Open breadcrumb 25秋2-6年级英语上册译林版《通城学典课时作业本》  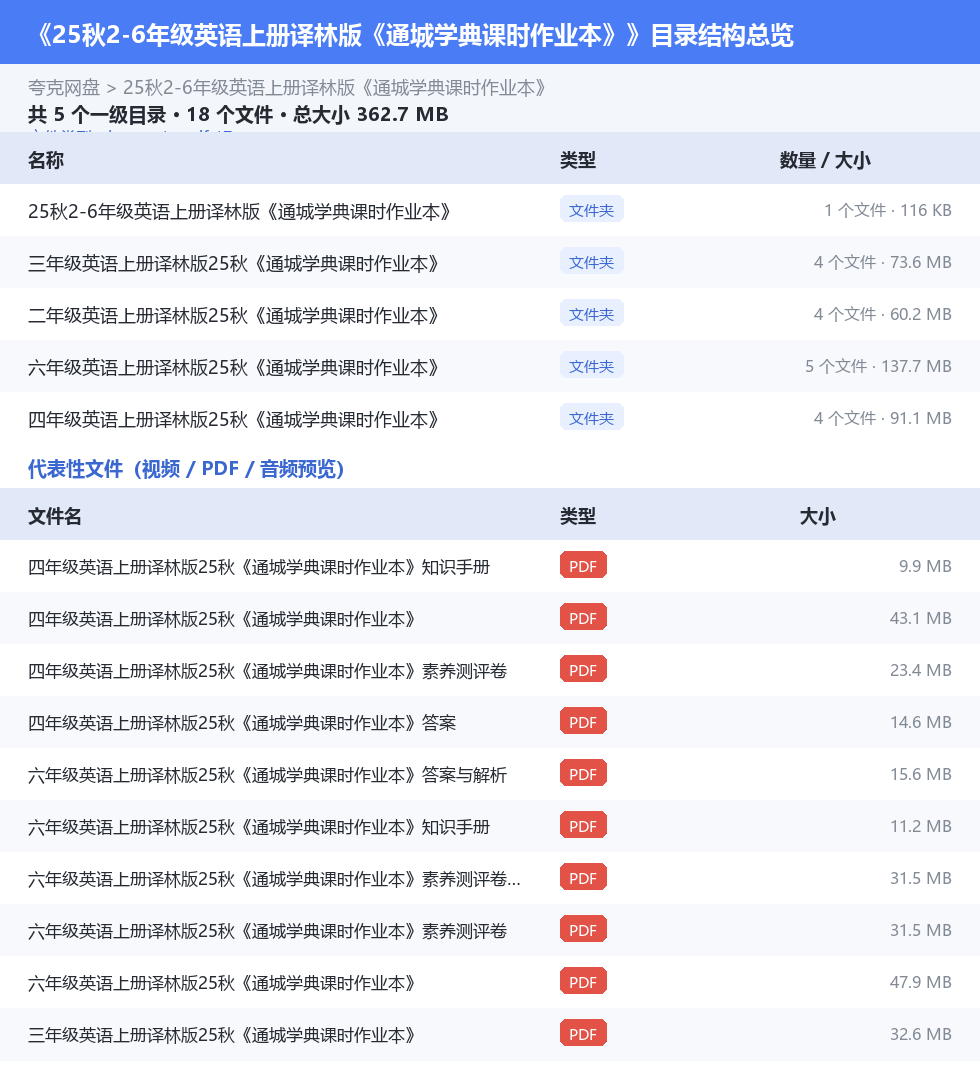coord(335,88)
